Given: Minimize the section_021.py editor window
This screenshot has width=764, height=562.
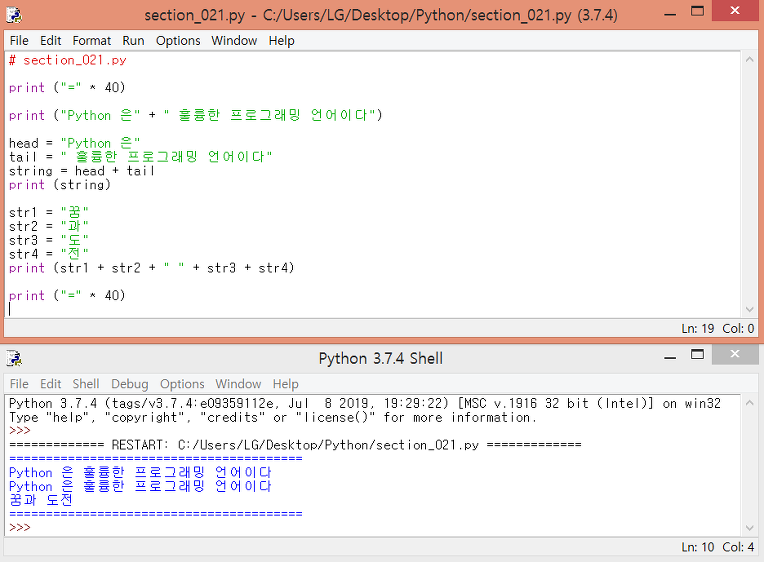Looking at the screenshot, I should pos(670,14).
